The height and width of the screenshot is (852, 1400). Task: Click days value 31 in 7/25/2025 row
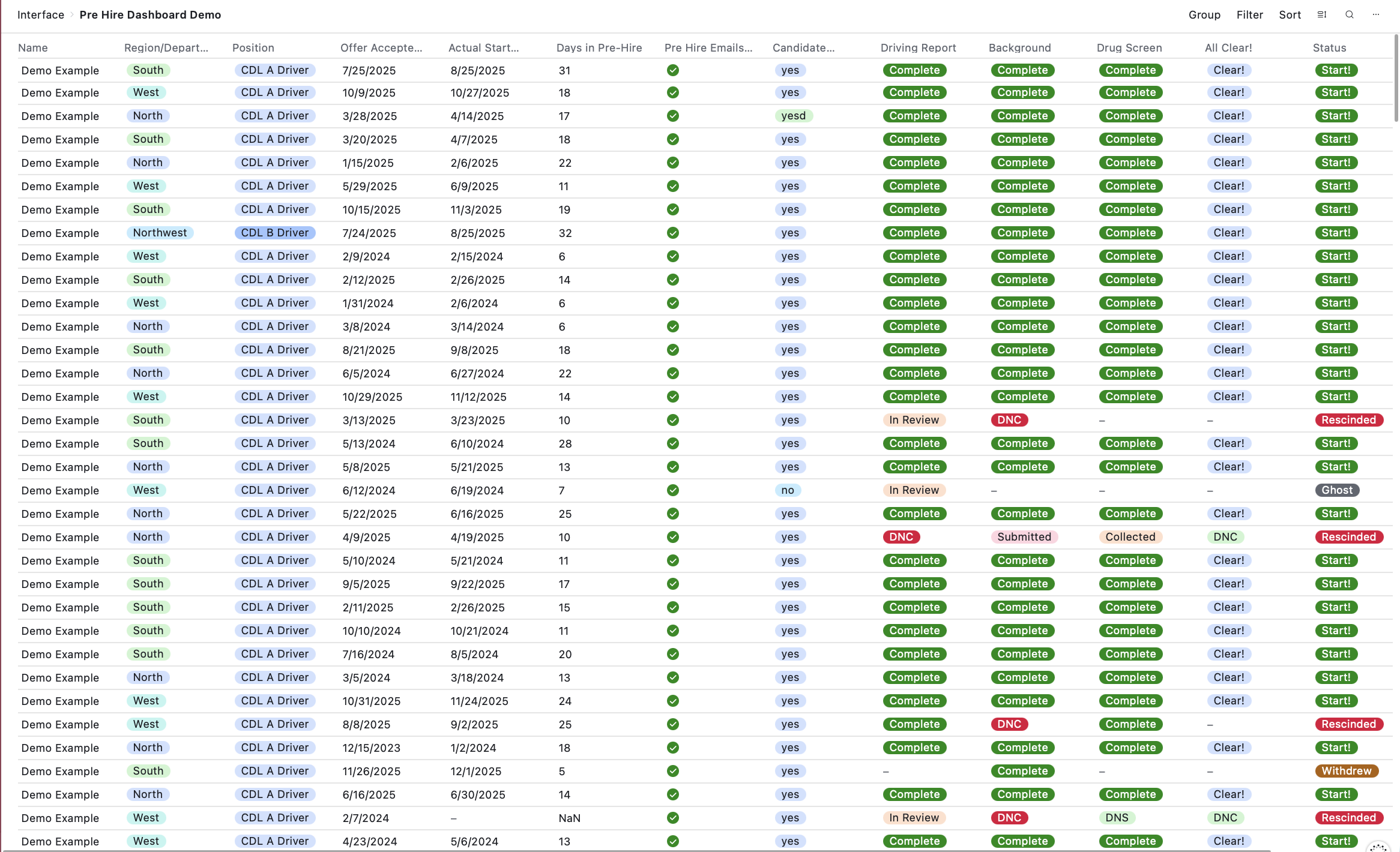tap(564, 70)
